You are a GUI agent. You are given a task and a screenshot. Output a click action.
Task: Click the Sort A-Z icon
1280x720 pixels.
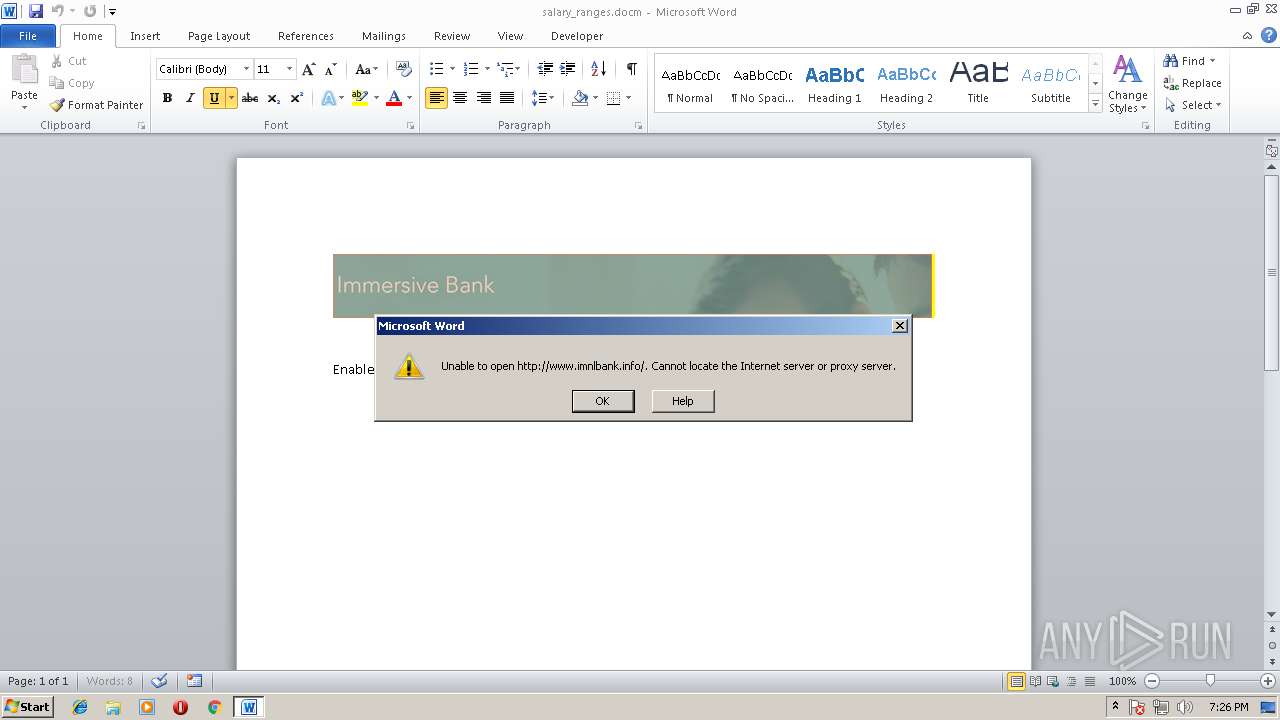click(598, 69)
